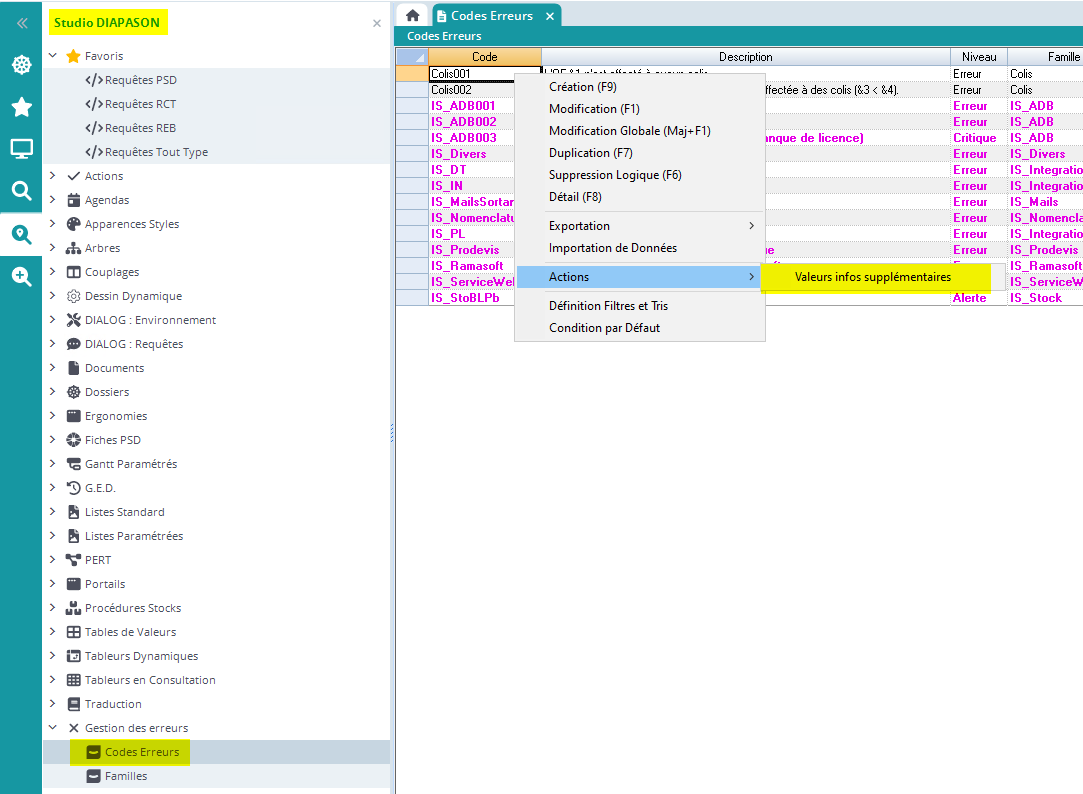This screenshot has height=794, width=1083.
Task: Click the monitor icon in sidebar
Action: 21,149
